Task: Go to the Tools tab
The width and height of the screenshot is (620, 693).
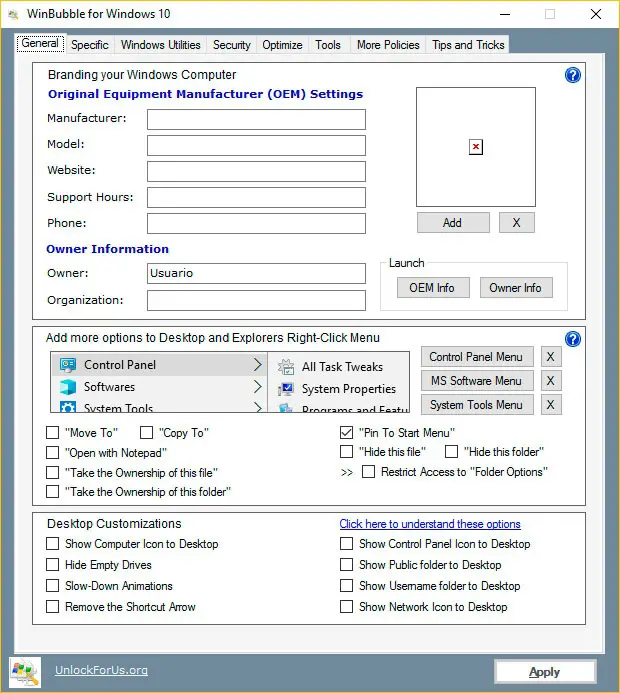Action: [x=328, y=45]
